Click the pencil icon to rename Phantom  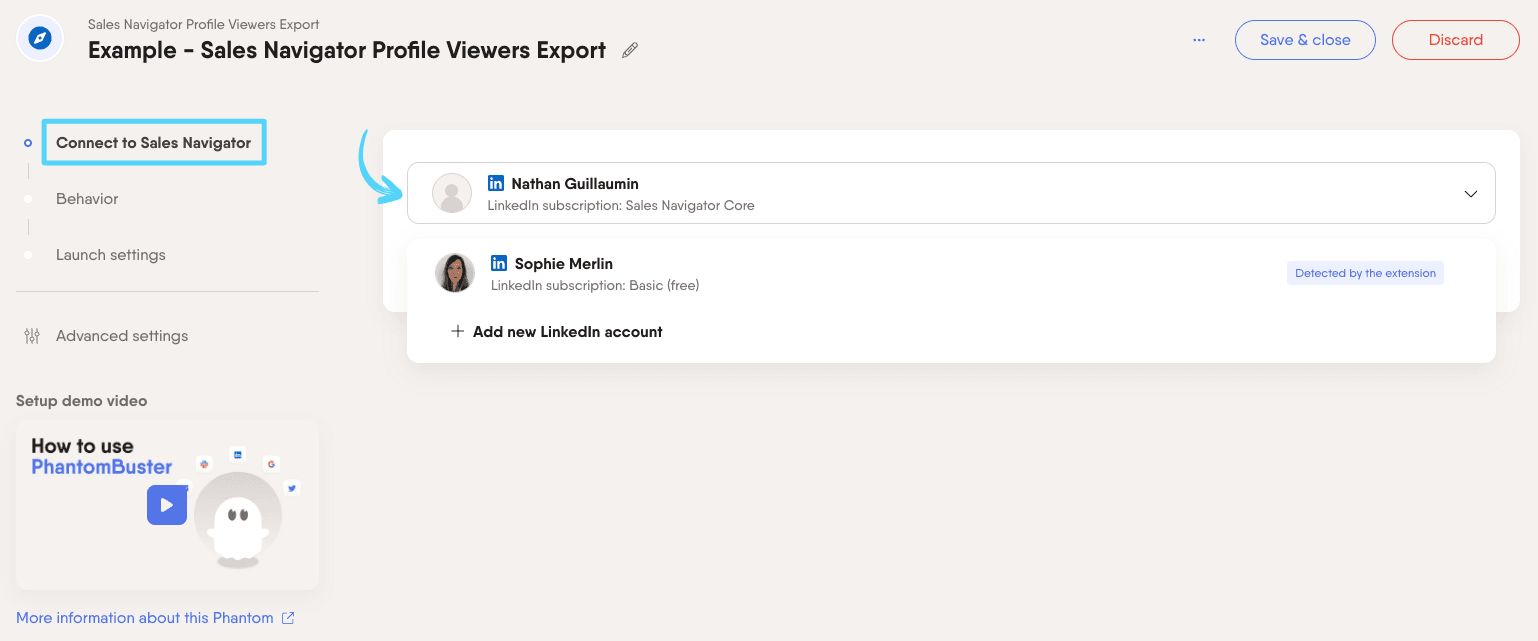coord(630,50)
